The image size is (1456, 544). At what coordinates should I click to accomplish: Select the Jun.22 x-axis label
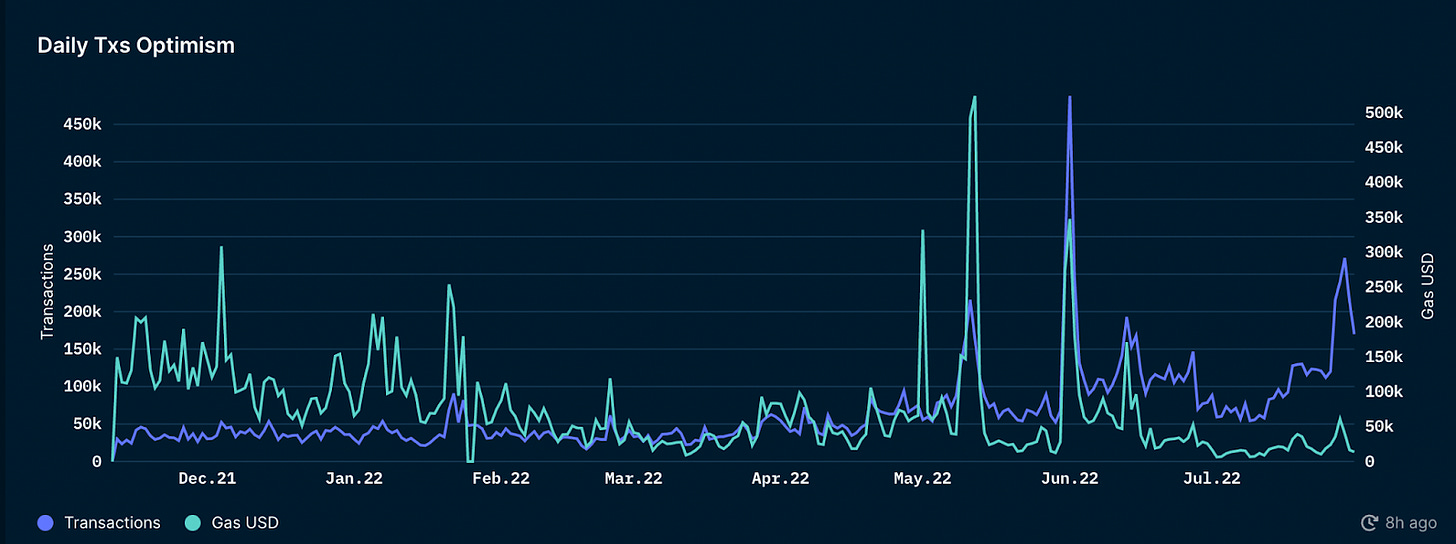point(1069,479)
